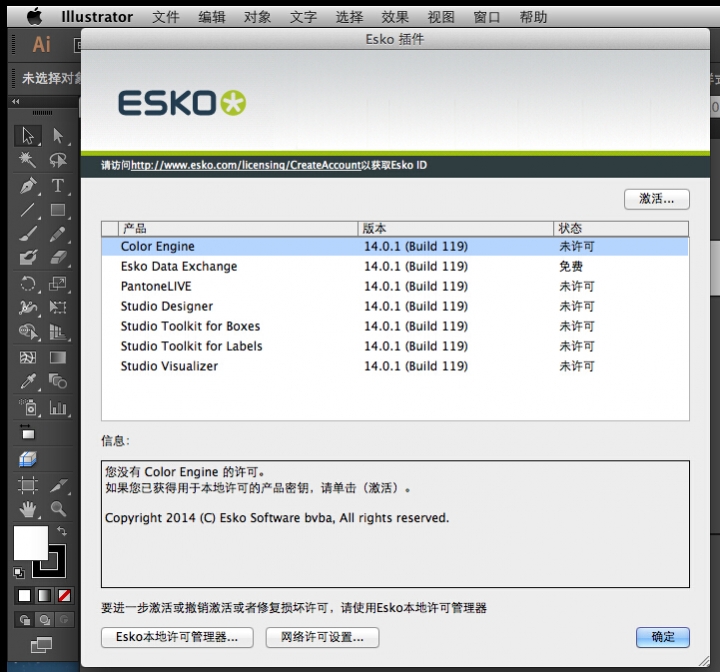The image size is (720, 672).
Task: Select the Zoom magnifier tool
Action: (58, 509)
